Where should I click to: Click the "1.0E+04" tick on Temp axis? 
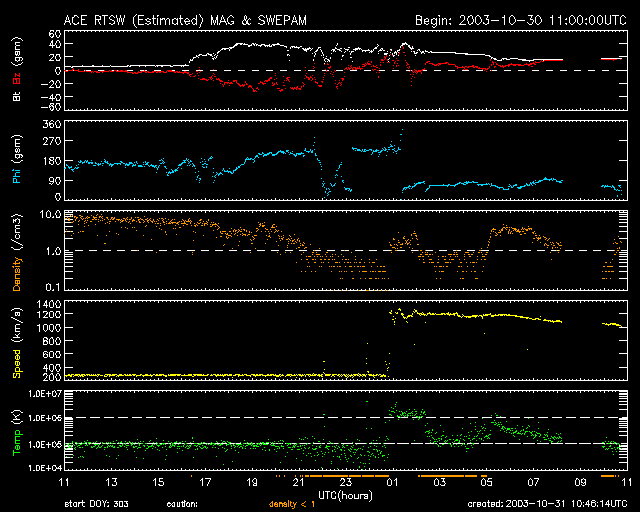[x=45, y=467]
